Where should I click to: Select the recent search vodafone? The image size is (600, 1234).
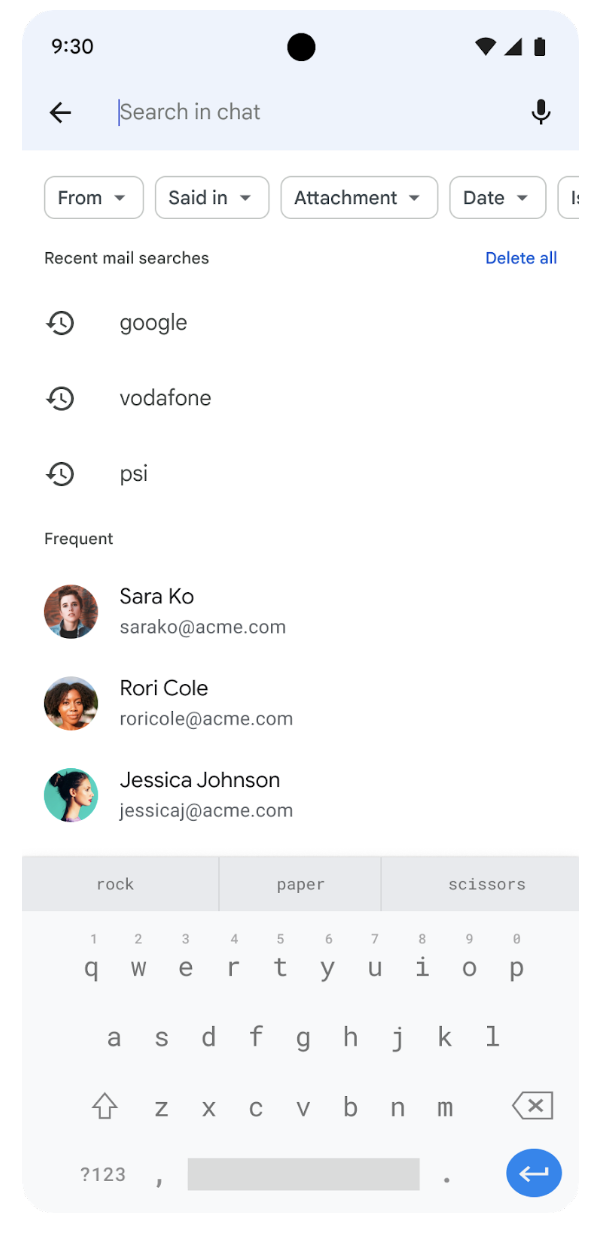tap(165, 398)
